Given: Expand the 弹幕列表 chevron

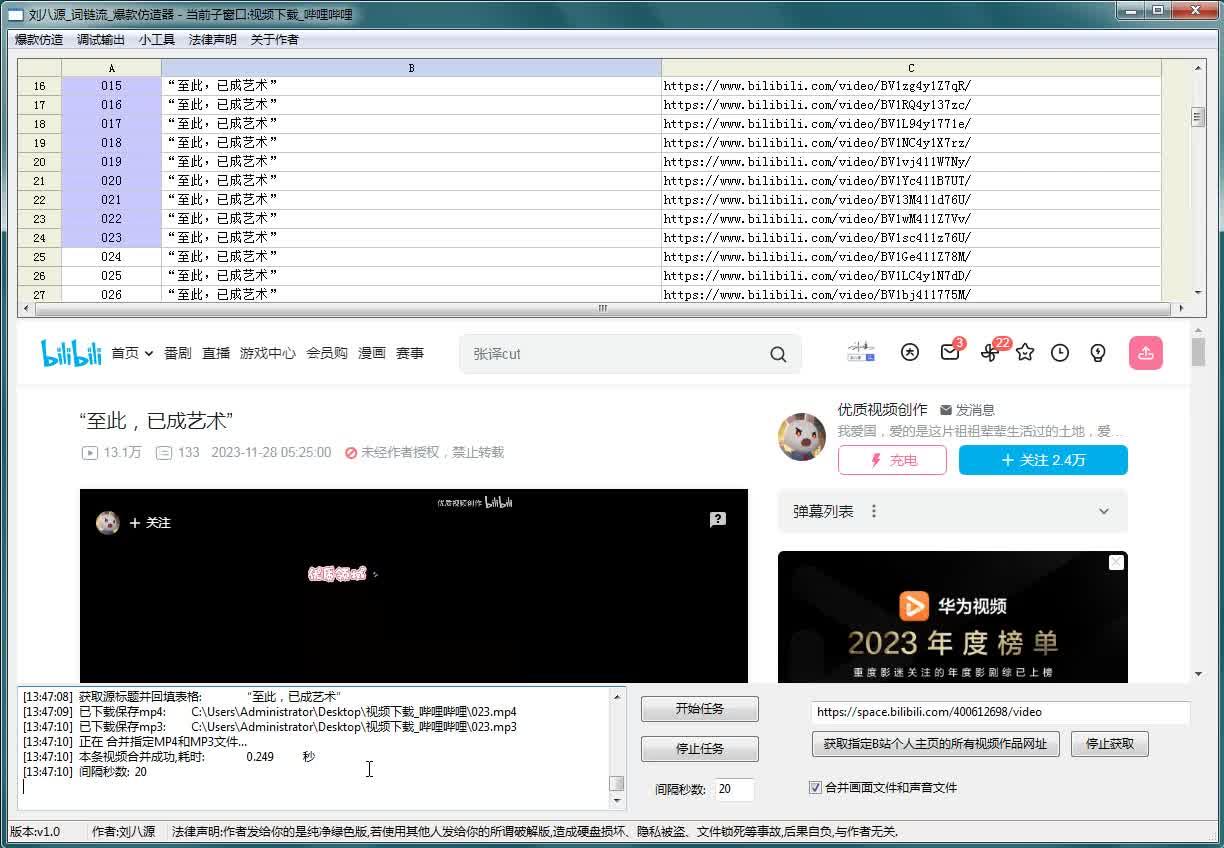Looking at the screenshot, I should (1104, 511).
